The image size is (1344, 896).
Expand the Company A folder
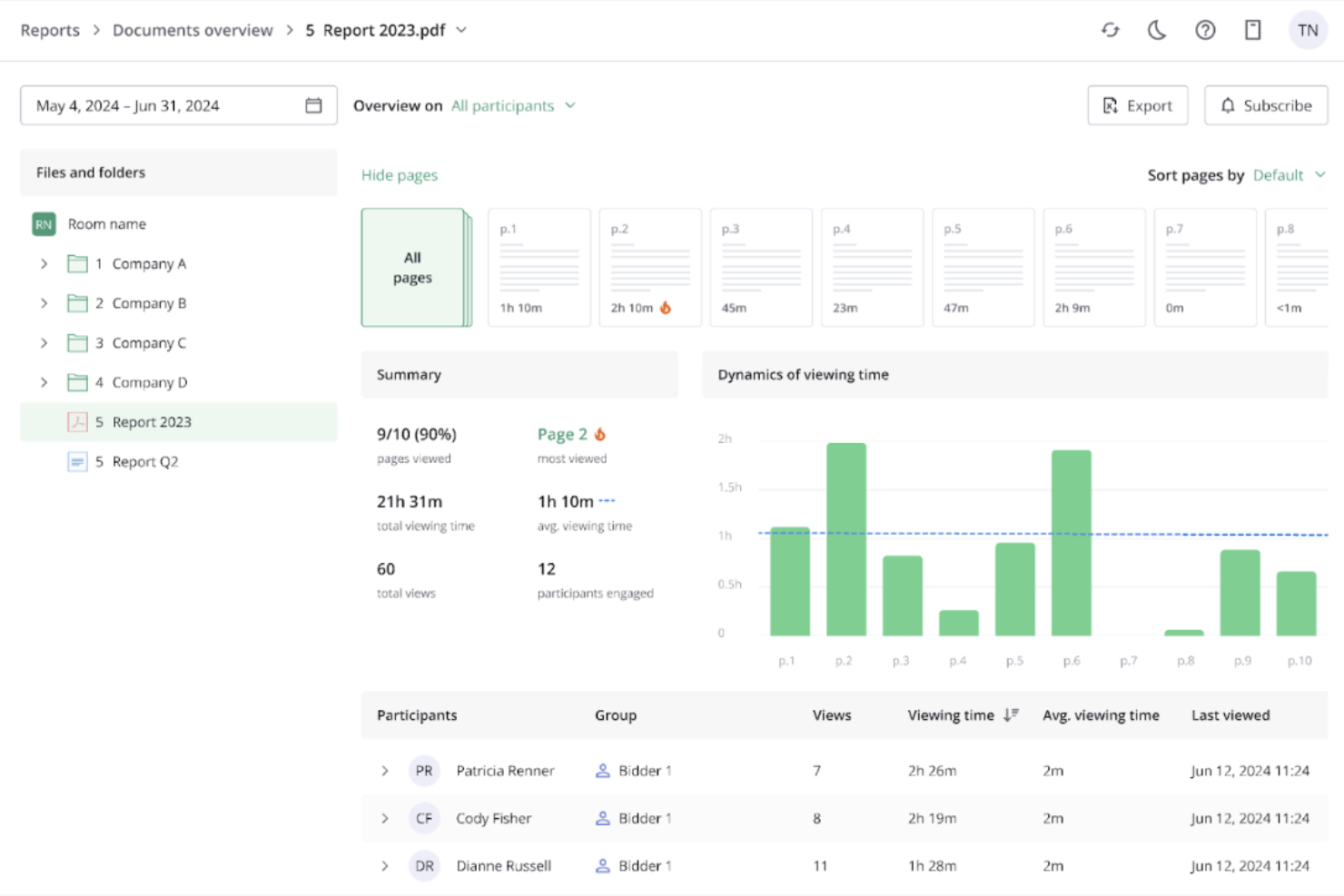[44, 263]
